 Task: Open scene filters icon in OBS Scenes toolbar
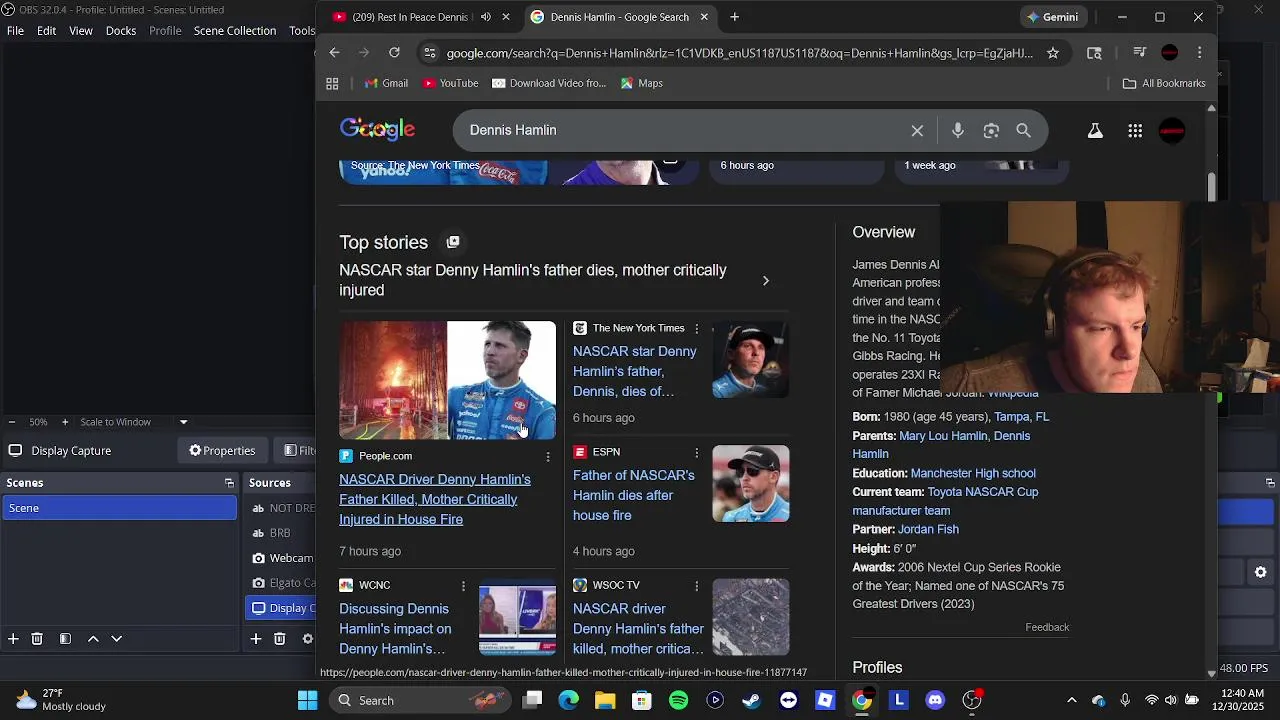point(65,638)
